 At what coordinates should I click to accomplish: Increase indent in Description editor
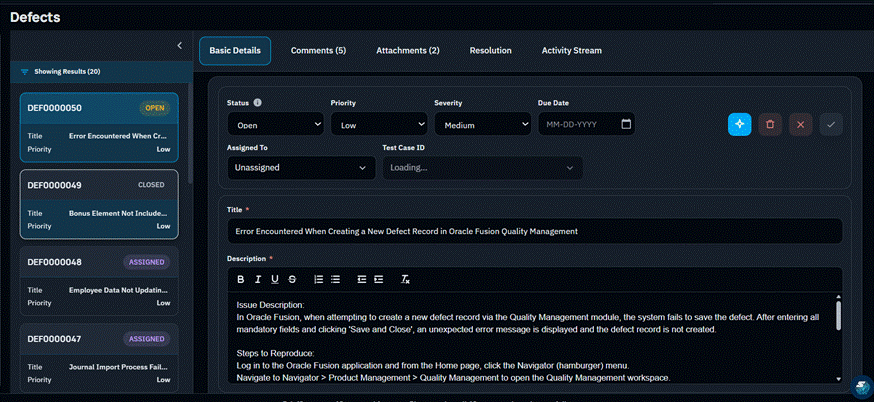tap(378, 279)
